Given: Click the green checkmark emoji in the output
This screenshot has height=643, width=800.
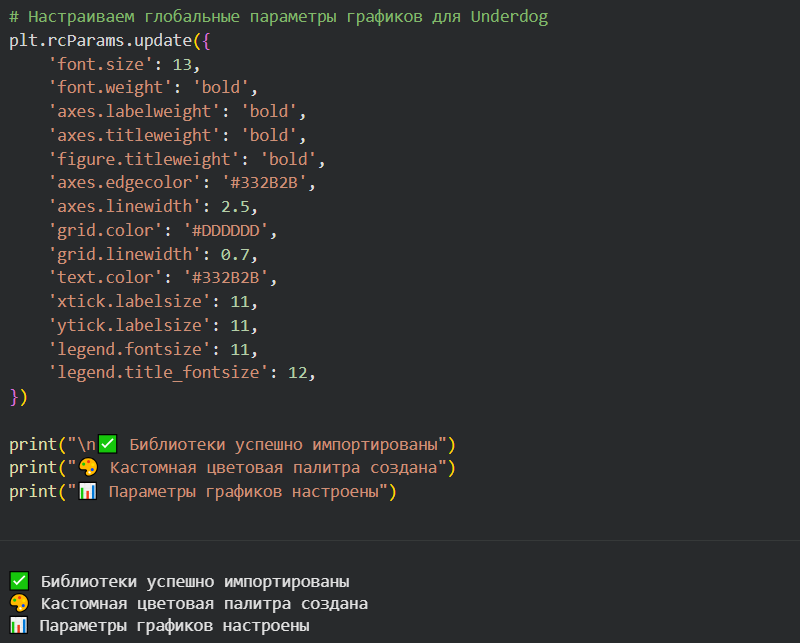Looking at the screenshot, I should click(19, 581).
